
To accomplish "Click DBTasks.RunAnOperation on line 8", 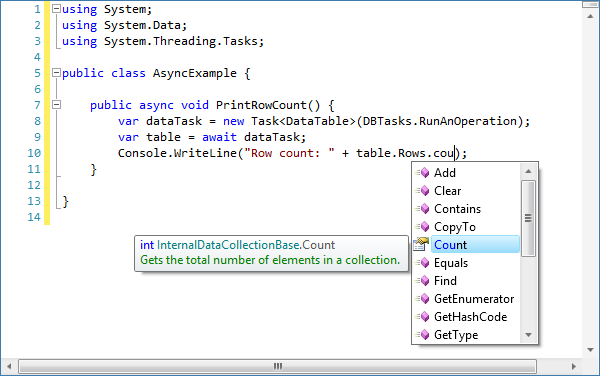I will [x=440, y=121].
